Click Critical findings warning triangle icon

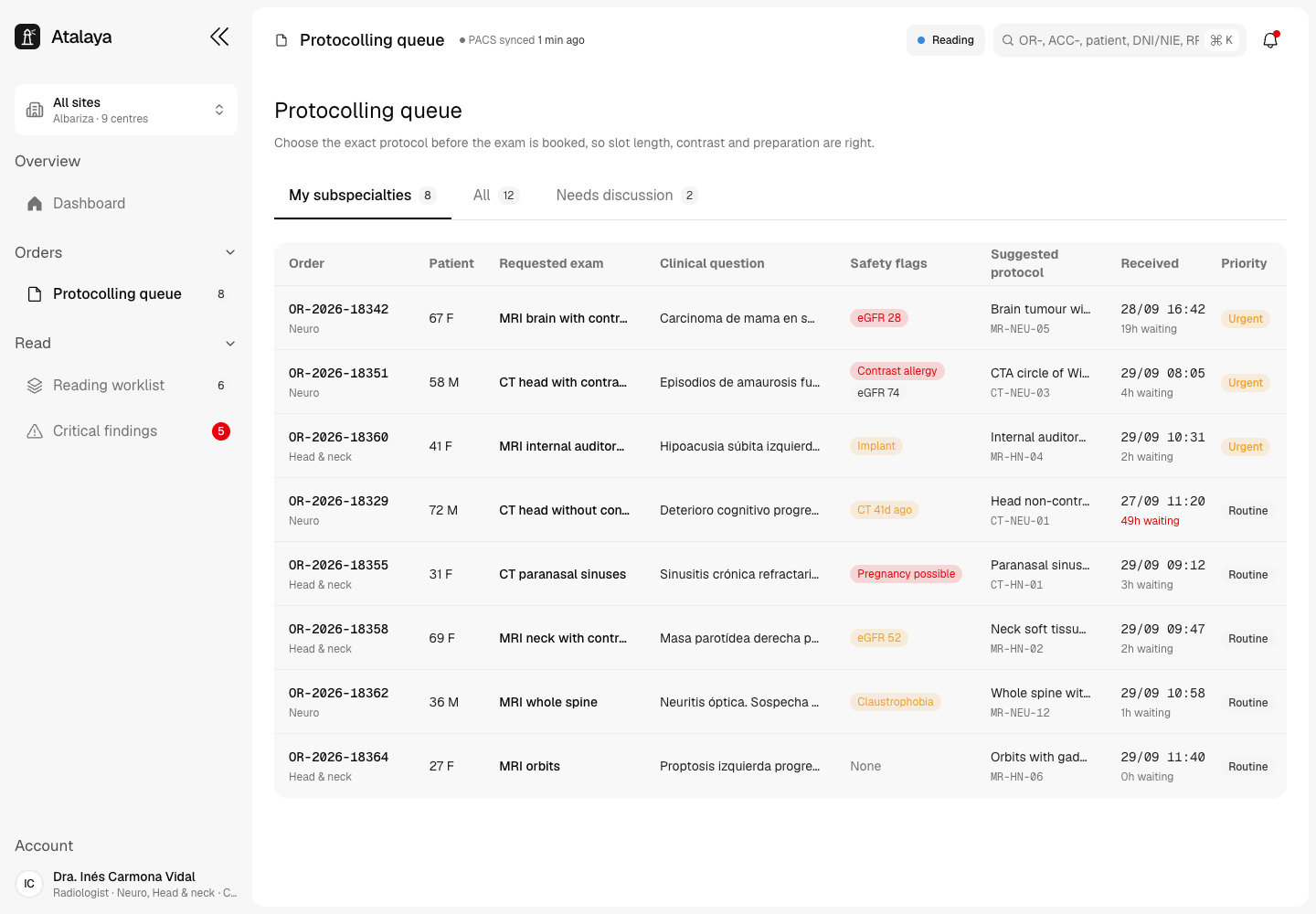(x=35, y=431)
